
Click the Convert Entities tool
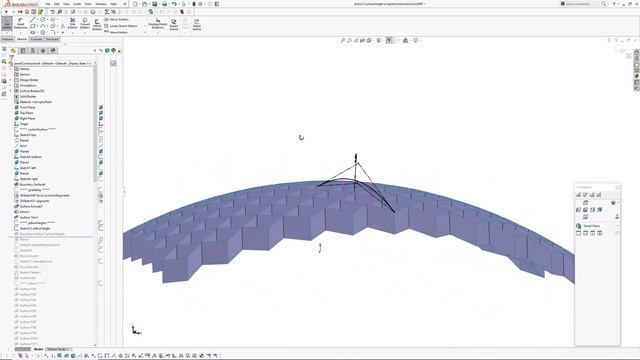(x=85, y=23)
